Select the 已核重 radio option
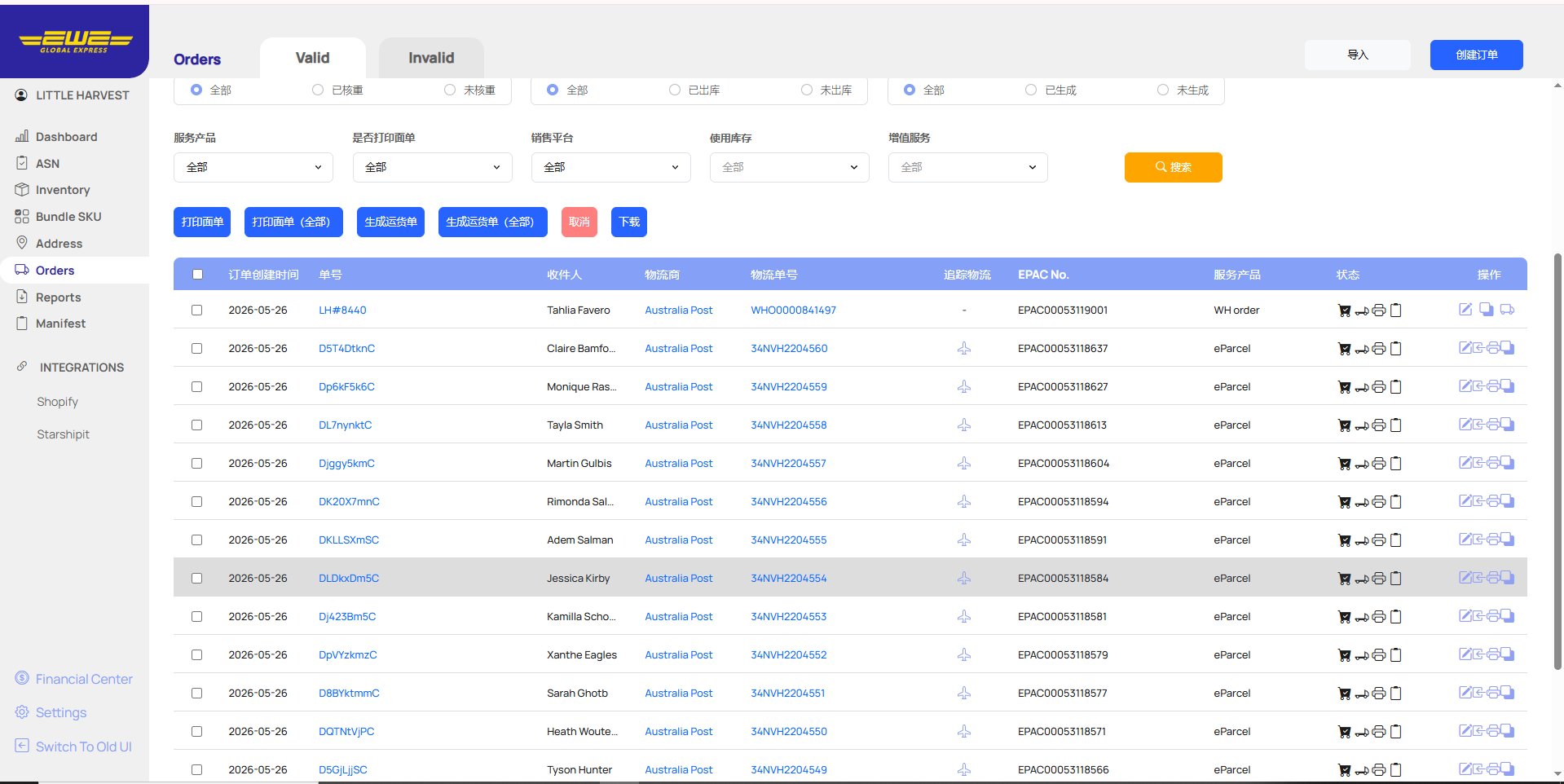Viewport: 1564px width, 784px height. click(318, 90)
